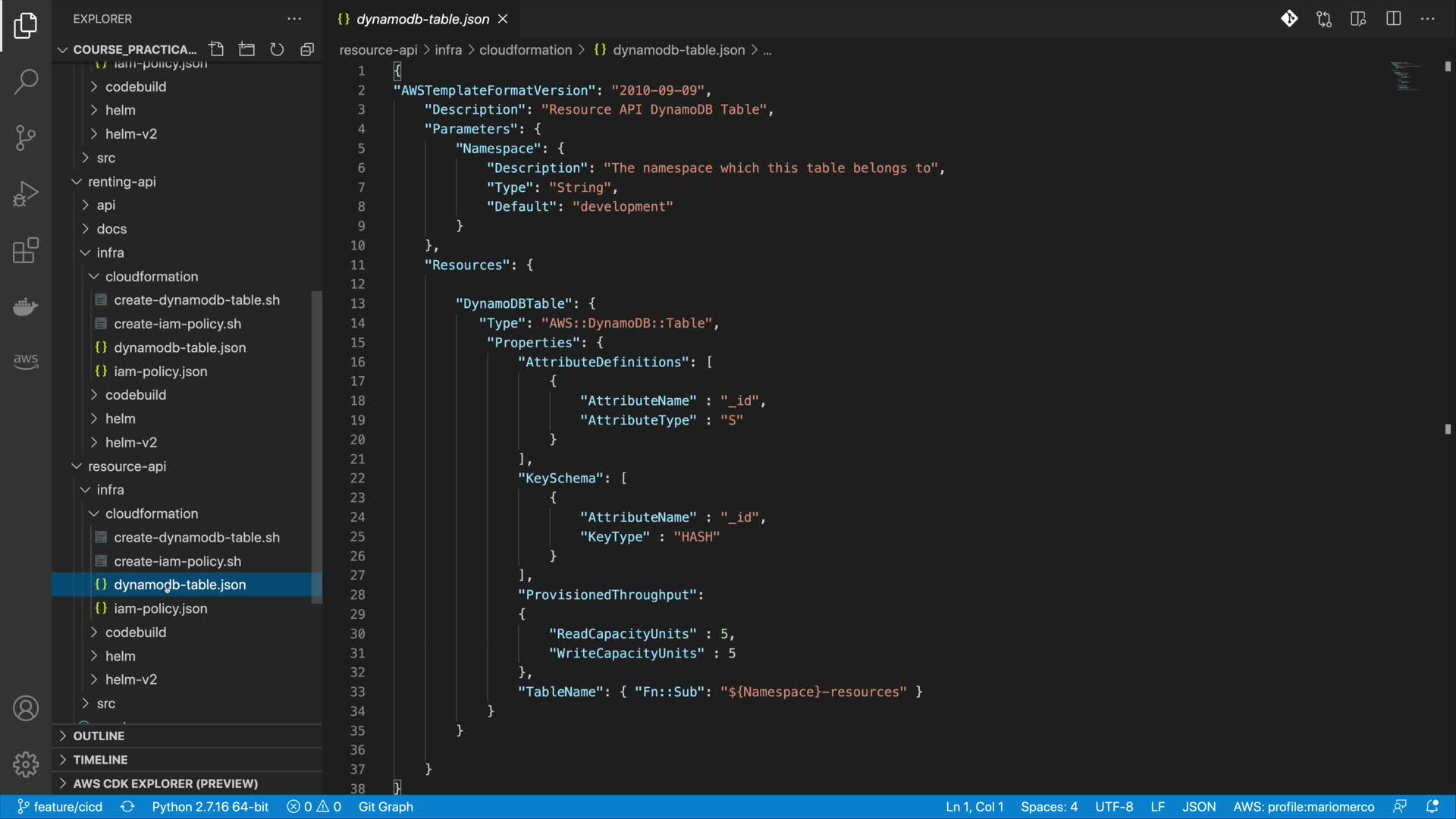Click the New File icon in explorer header
The image size is (1456, 819).
click(x=216, y=49)
